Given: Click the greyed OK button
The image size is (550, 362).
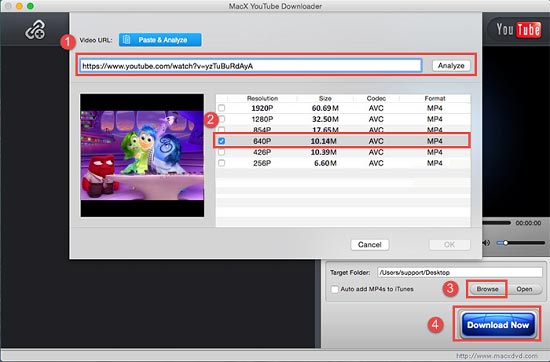Looking at the screenshot, I should coord(450,244).
